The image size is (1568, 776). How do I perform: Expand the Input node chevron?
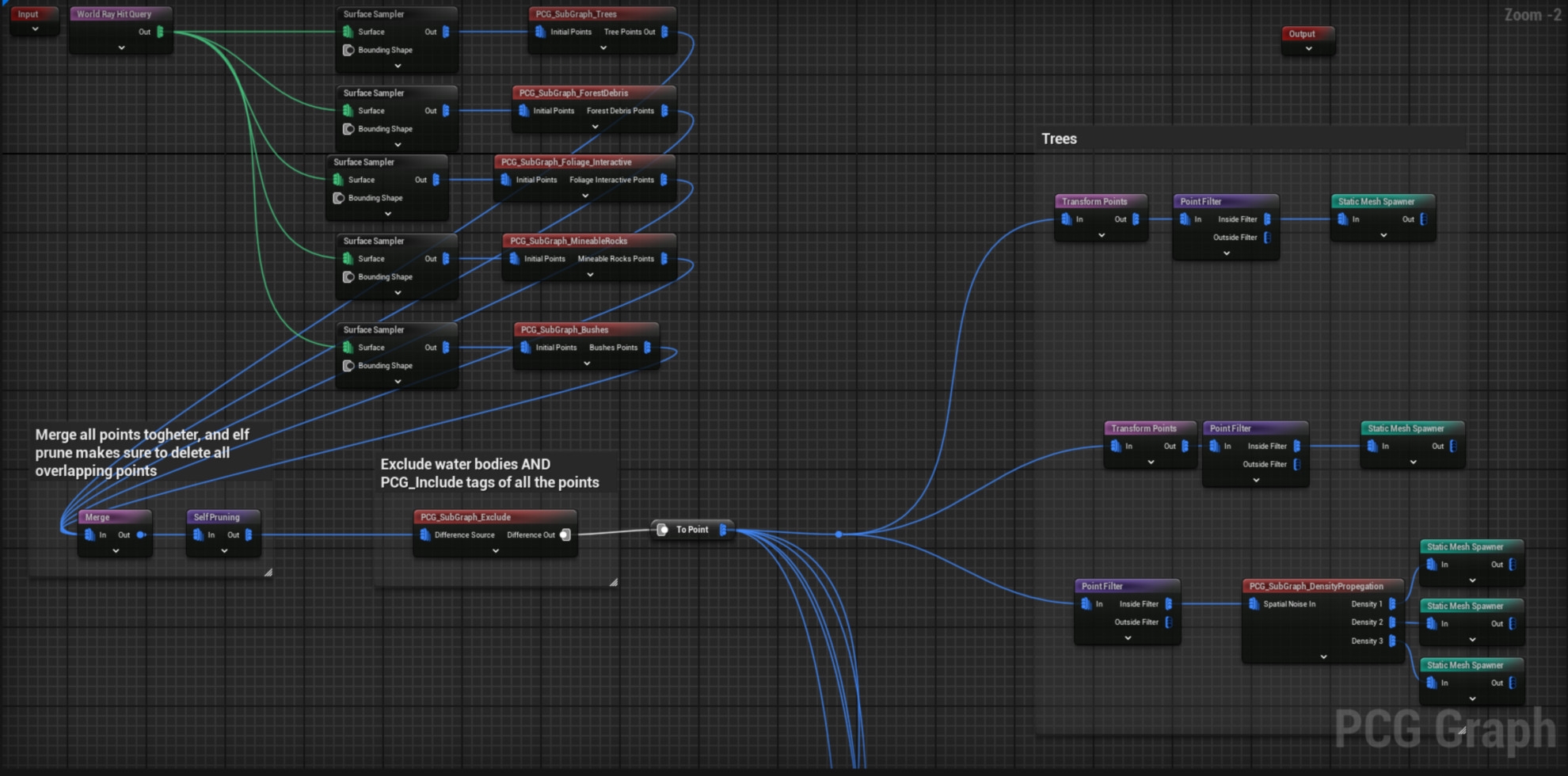pyautogui.click(x=35, y=30)
